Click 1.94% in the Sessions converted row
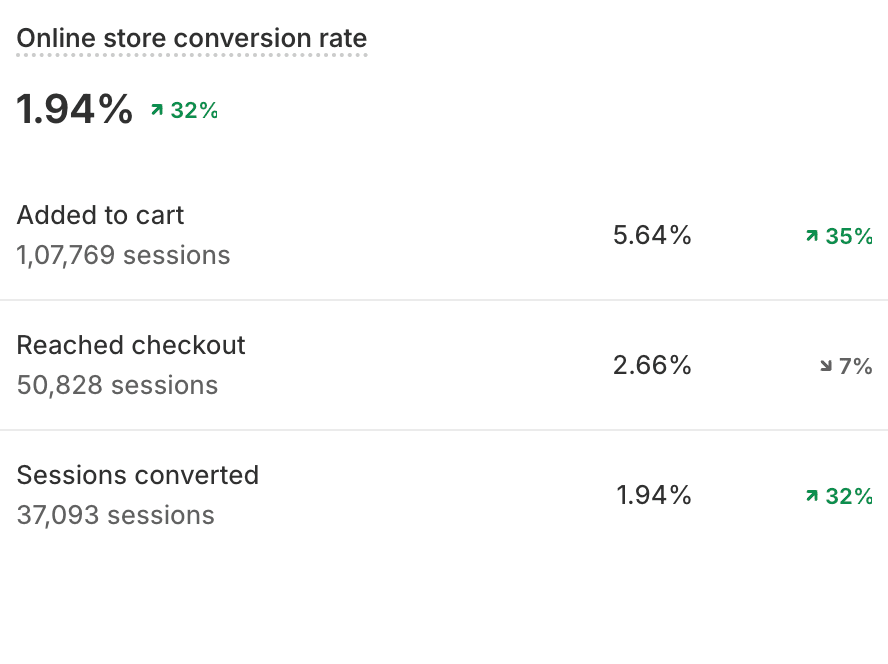Image resolution: width=888 pixels, height=664 pixels. click(654, 495)
